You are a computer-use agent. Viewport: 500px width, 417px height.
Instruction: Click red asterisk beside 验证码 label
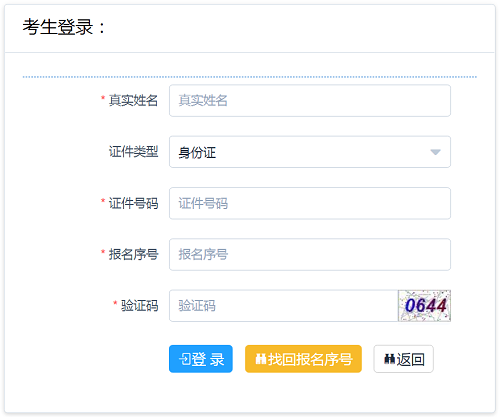[115, 303]
